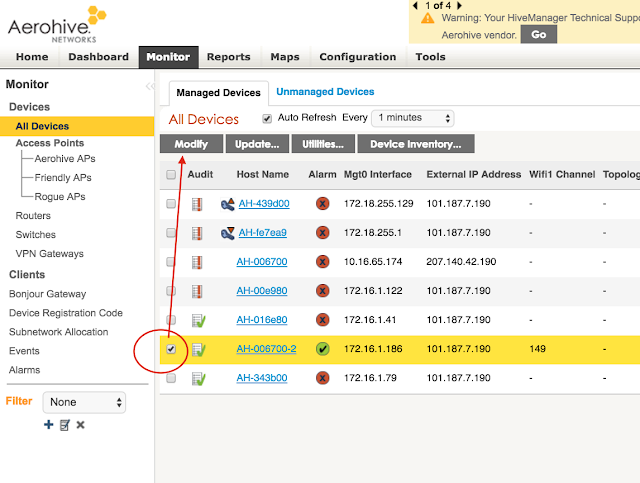This screenshot has height=483, width=640.
Task: Open the Reports tab
Action: 229,57
